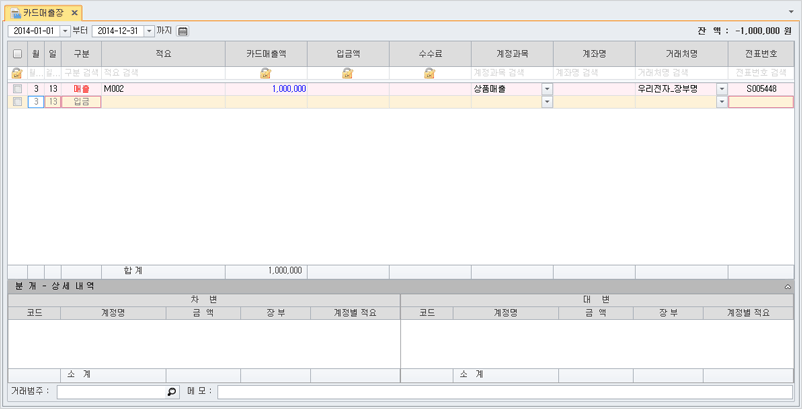The width and height of the screenshot is (802, 409).
Task: Open the 2014-01-01 start date dropdown
Action: click(x=65, y=31)
